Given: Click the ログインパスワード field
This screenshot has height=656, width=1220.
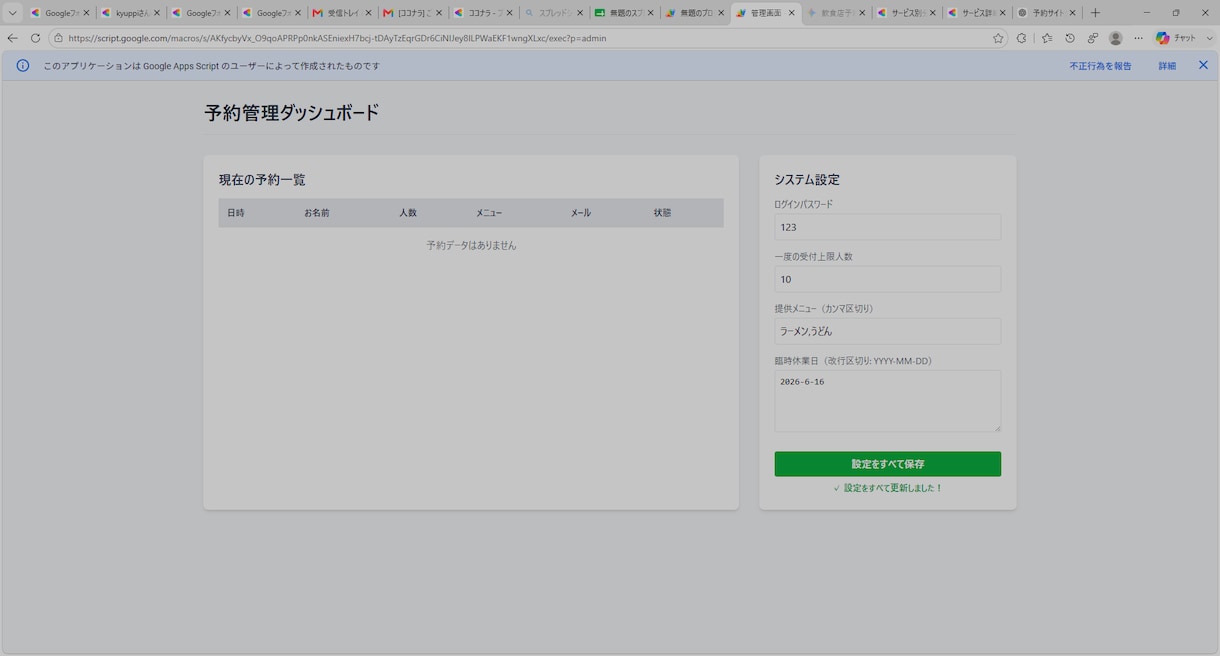Looking at the screenshot, I should [x=887, y=227].
